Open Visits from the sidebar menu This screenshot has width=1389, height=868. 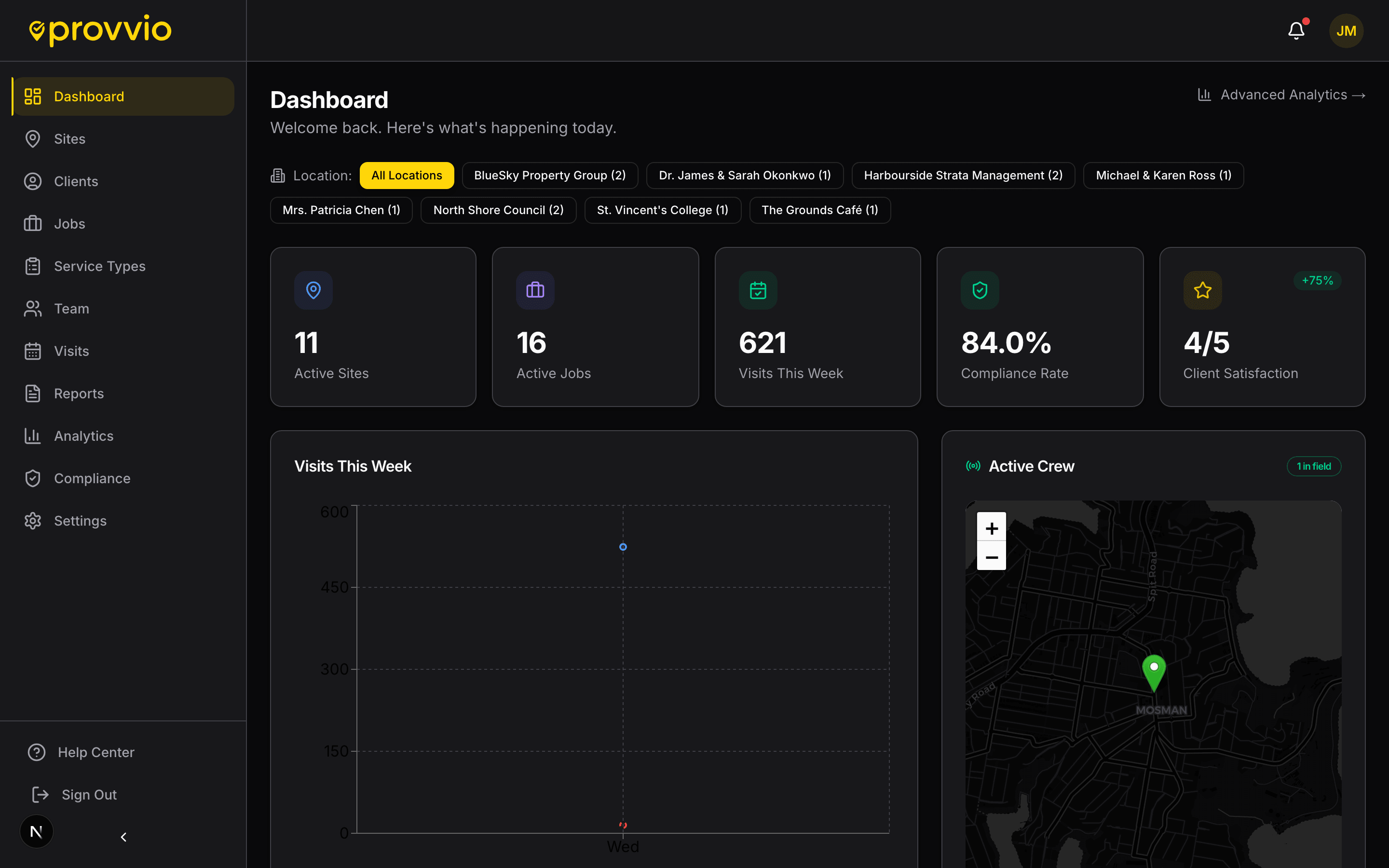coord(71,351)
